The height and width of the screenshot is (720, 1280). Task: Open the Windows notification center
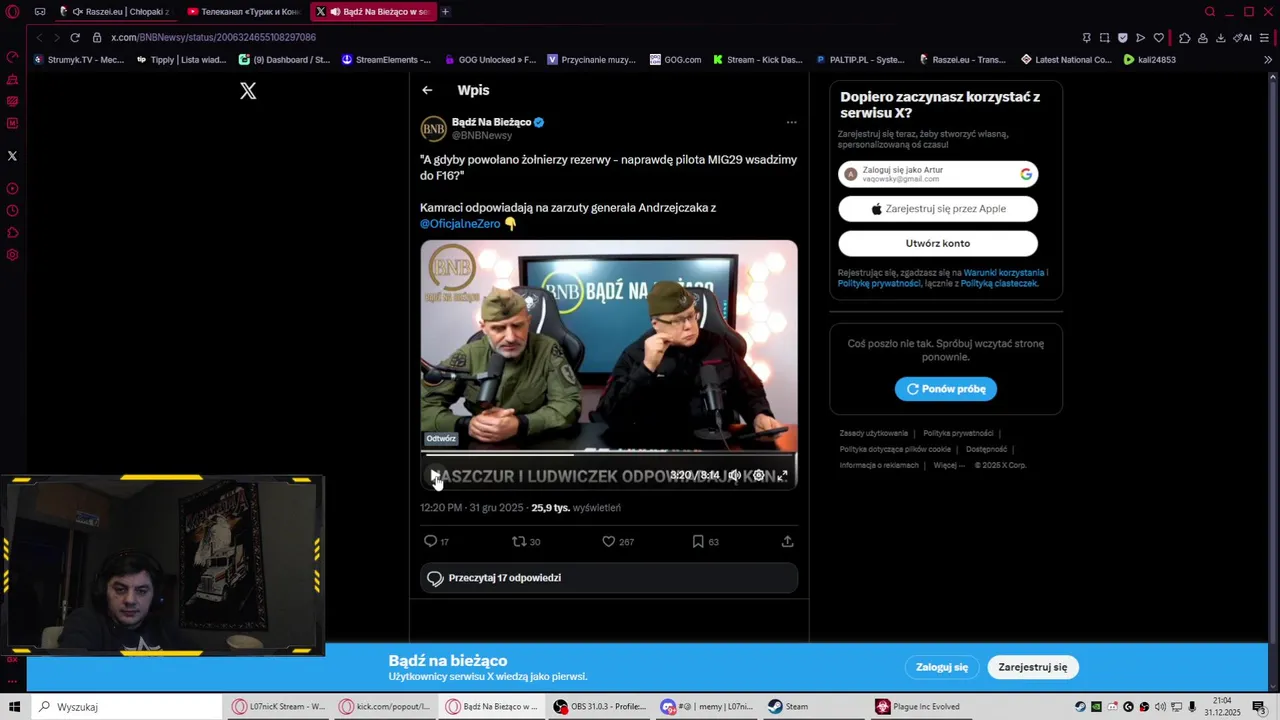[1259, 707]
